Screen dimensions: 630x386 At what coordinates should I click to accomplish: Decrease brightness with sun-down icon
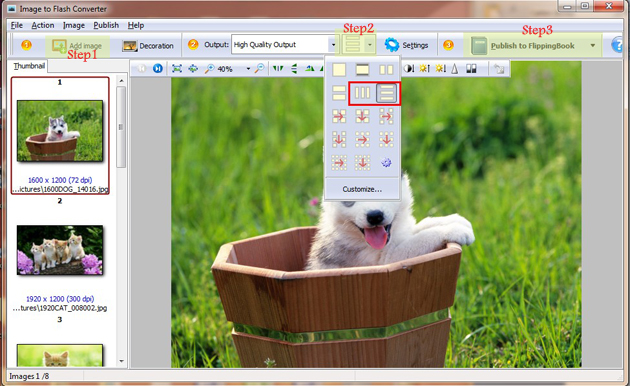click(x=440, y=69)
